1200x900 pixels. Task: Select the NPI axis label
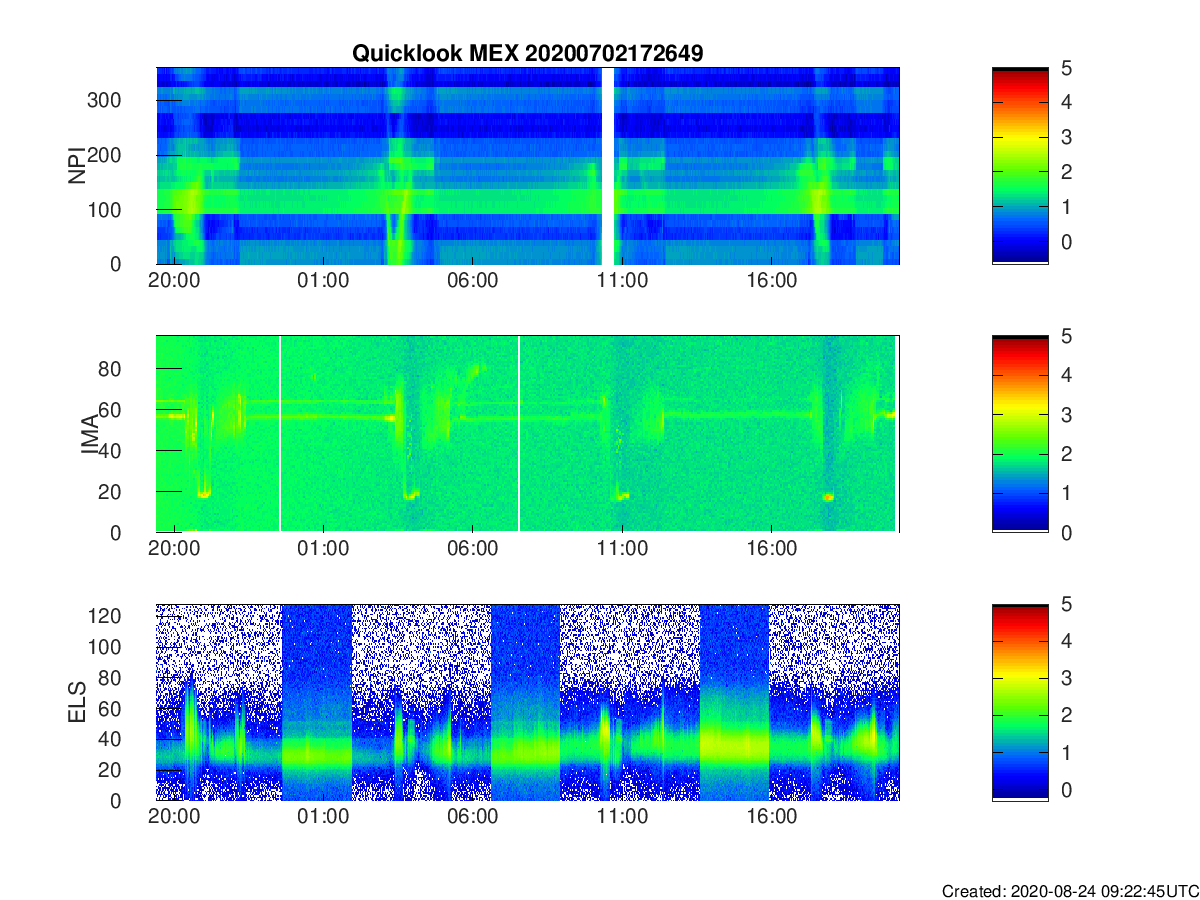pyautogui.click(x=76, y=166)
